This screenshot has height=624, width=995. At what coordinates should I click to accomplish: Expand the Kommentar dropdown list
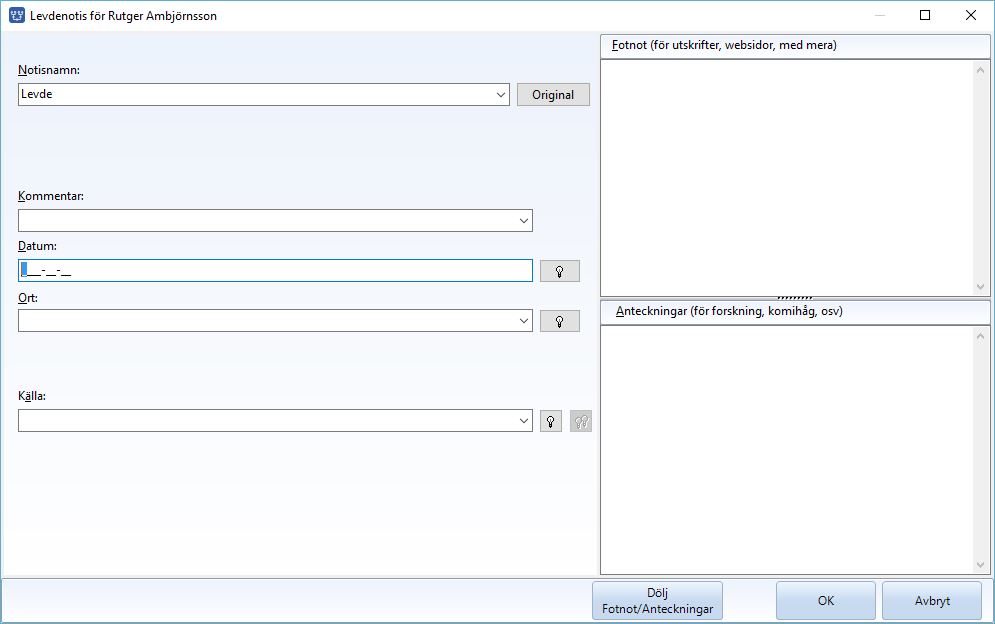click(524, 221)
